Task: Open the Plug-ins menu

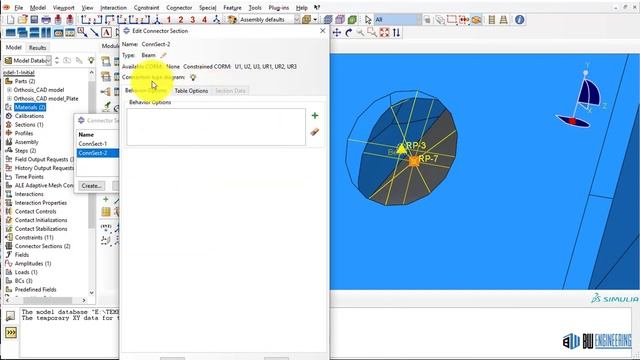Action: 278,7
